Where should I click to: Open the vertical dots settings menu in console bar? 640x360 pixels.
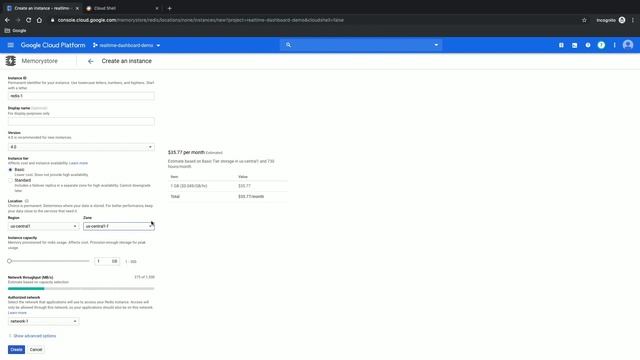click(x=614, y=45)
